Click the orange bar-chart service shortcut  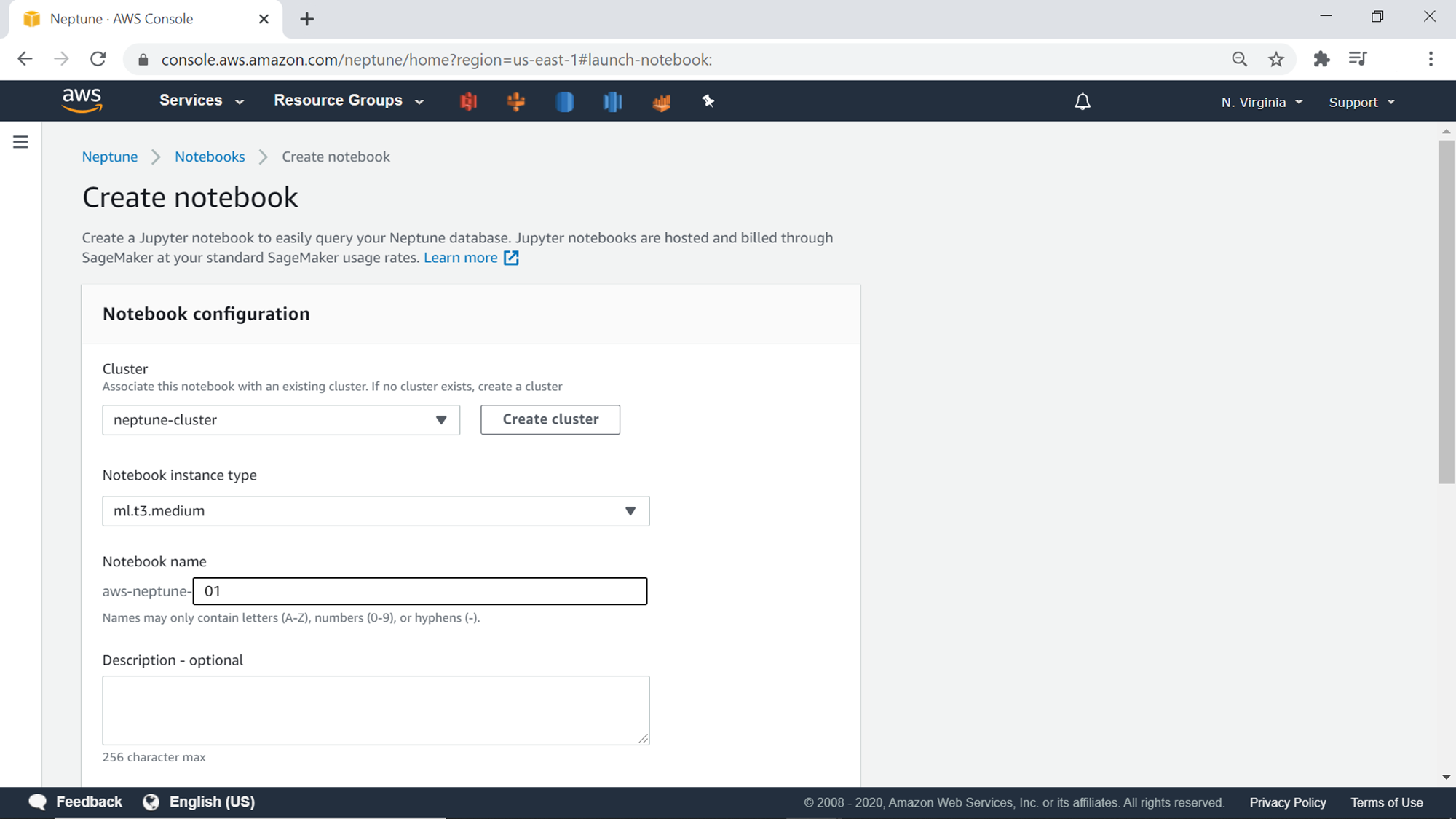[661, 102]
